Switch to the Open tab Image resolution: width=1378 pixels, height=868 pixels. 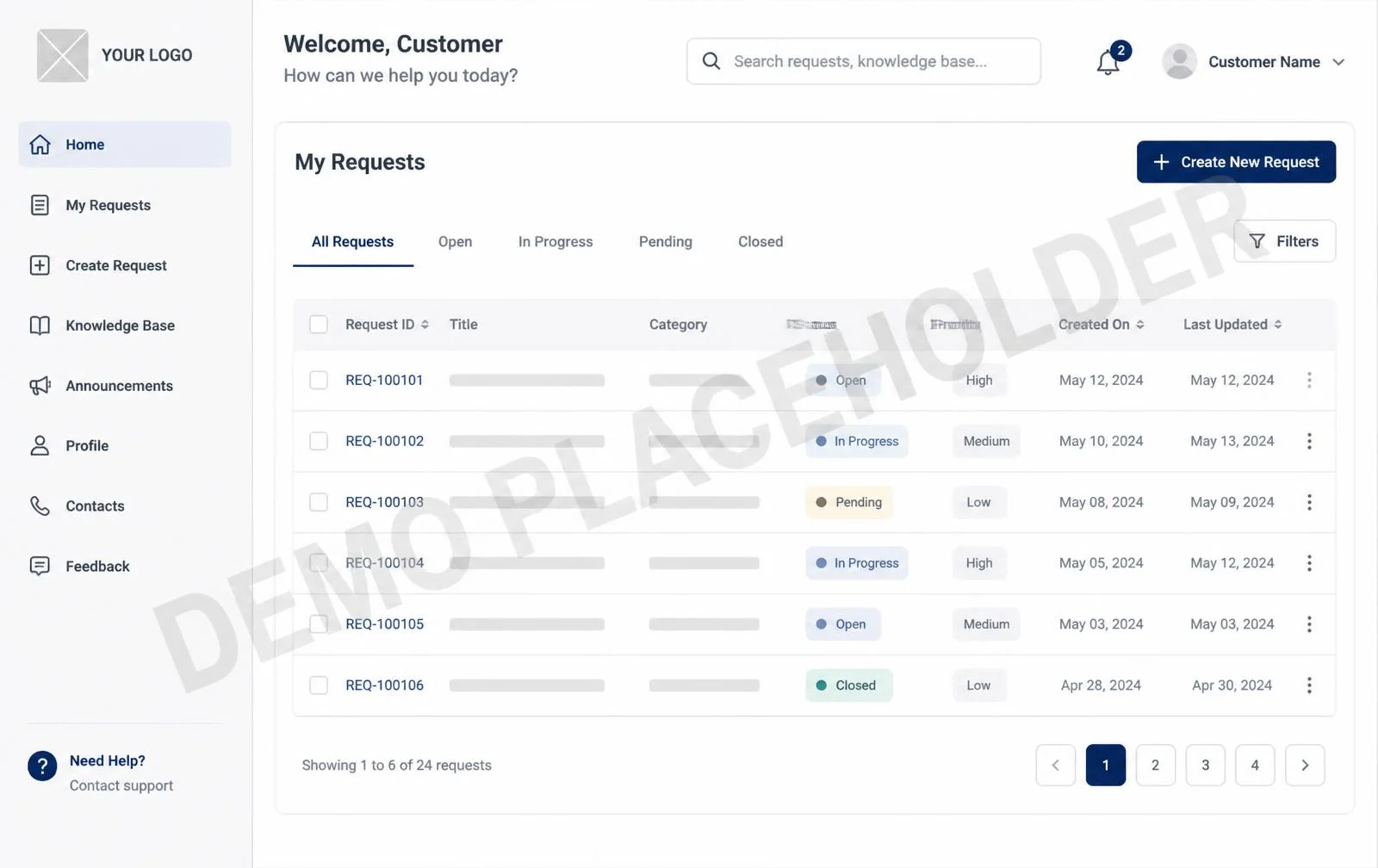click(x=455, y=242)
